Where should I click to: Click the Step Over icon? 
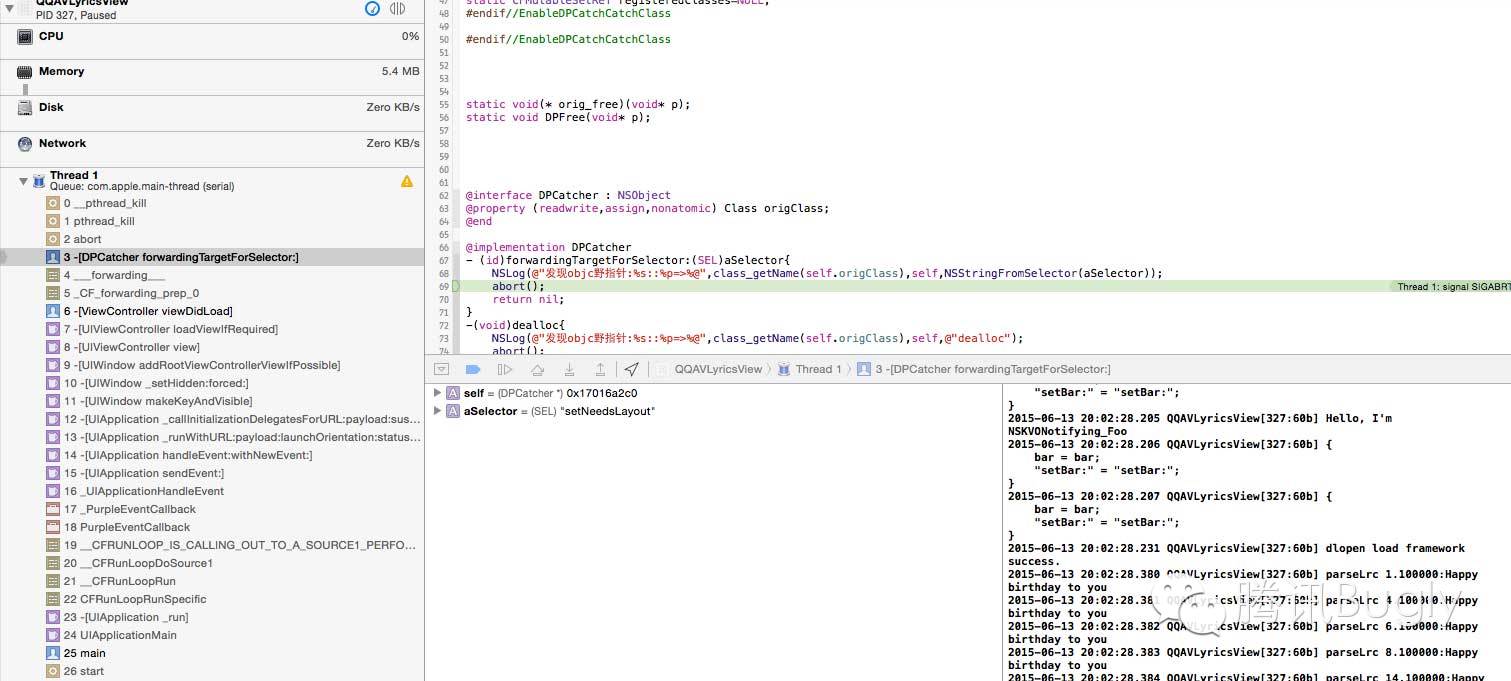pos(537,369)
